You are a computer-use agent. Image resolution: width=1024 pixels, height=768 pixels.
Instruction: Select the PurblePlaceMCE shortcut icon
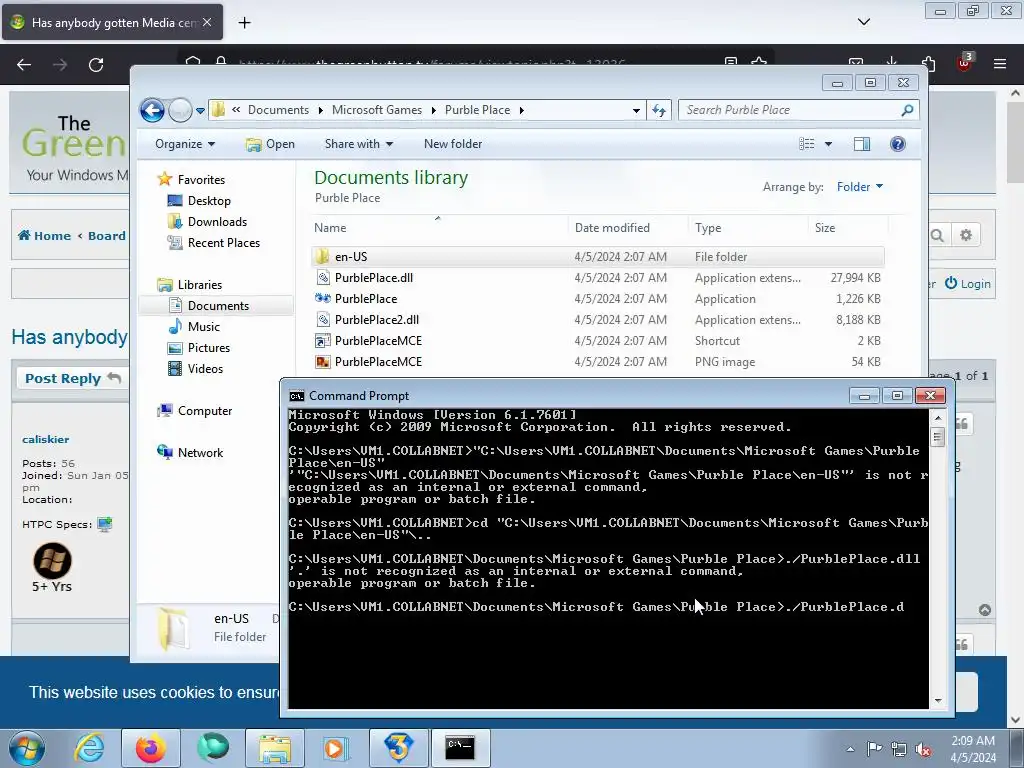pos(323,340)
